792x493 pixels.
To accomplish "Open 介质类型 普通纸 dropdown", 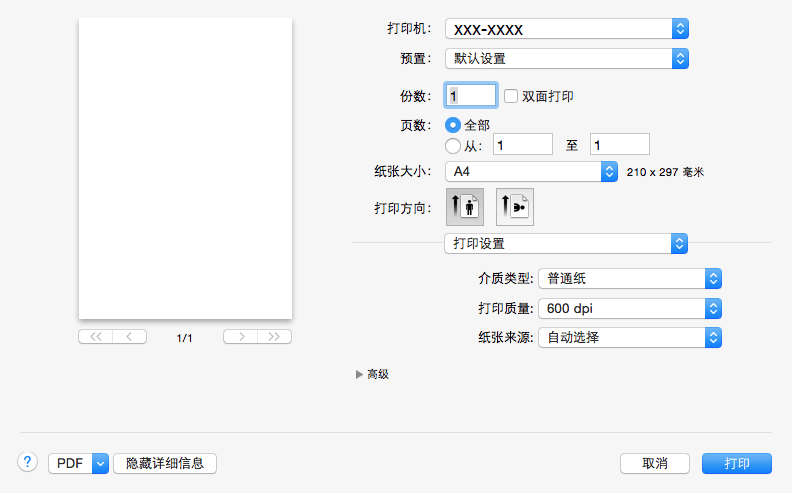I will tap(630, 278).
